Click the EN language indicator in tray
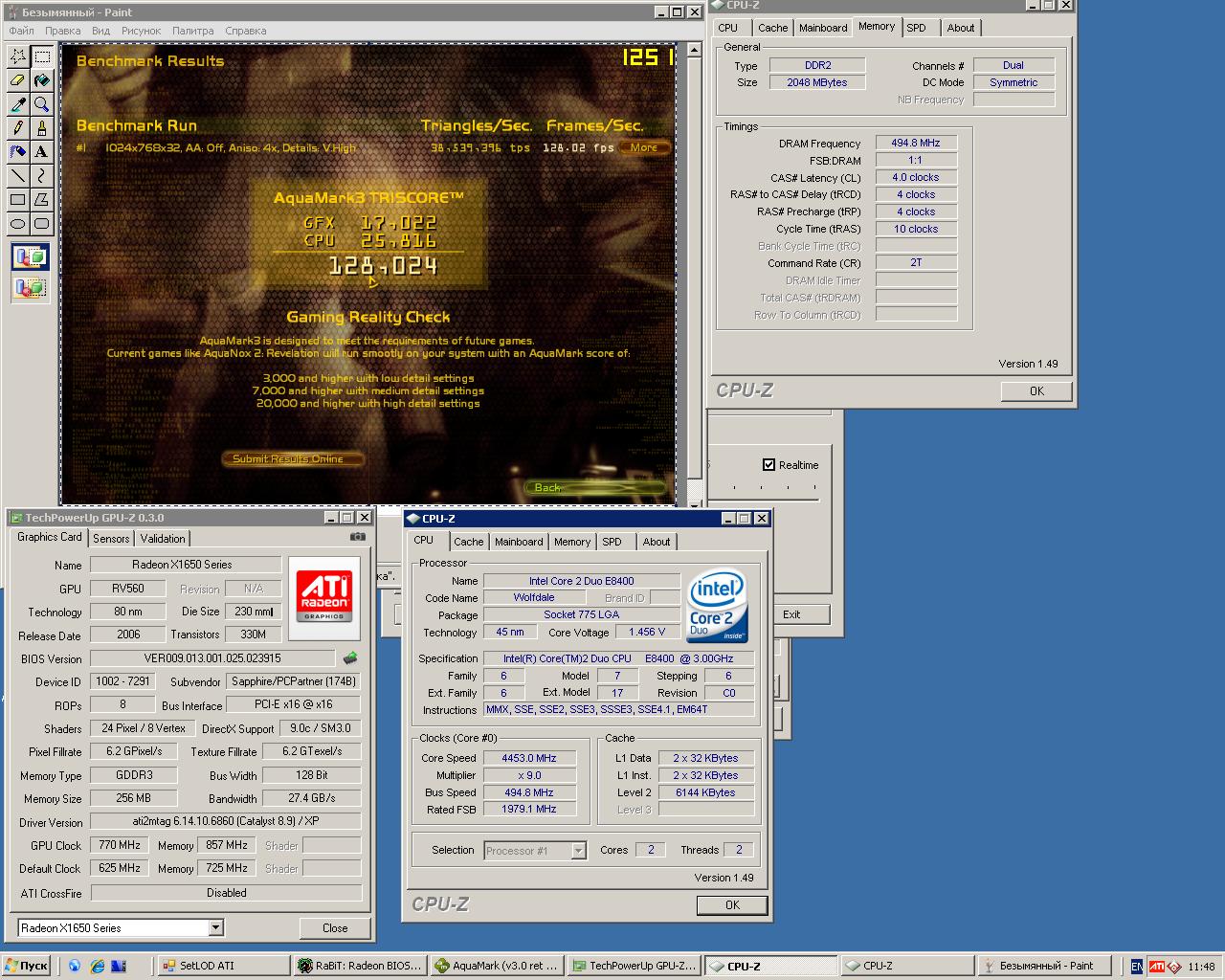1225x980 pixels. [1136, 967]
